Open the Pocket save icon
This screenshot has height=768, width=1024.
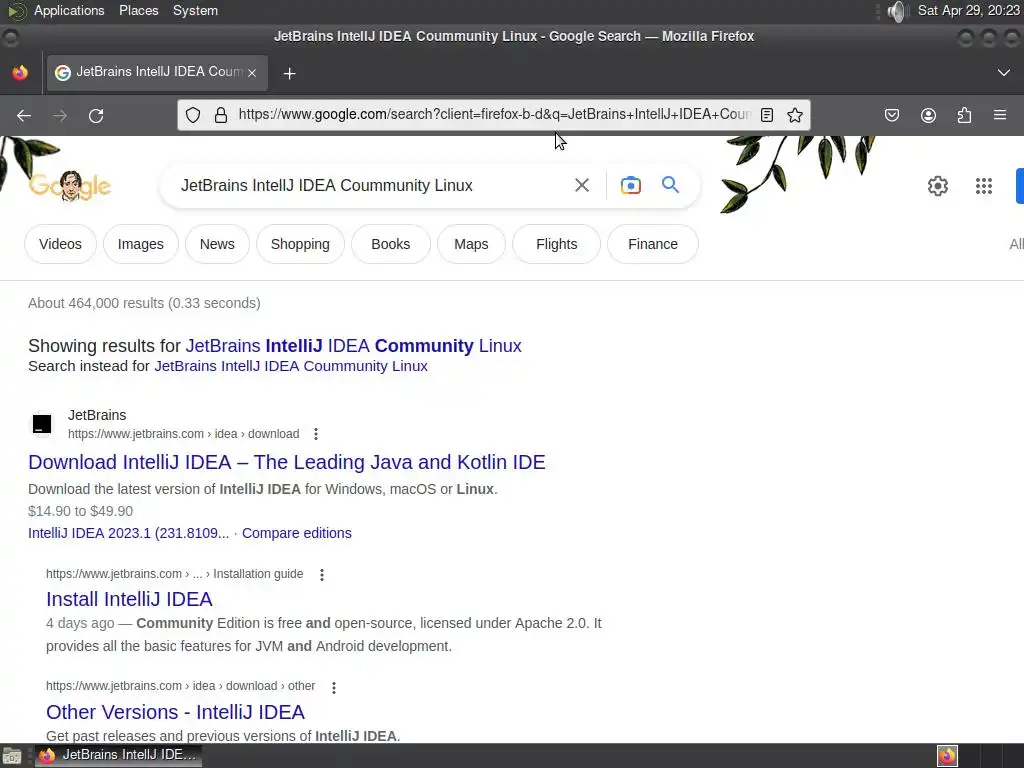[891, 116]
